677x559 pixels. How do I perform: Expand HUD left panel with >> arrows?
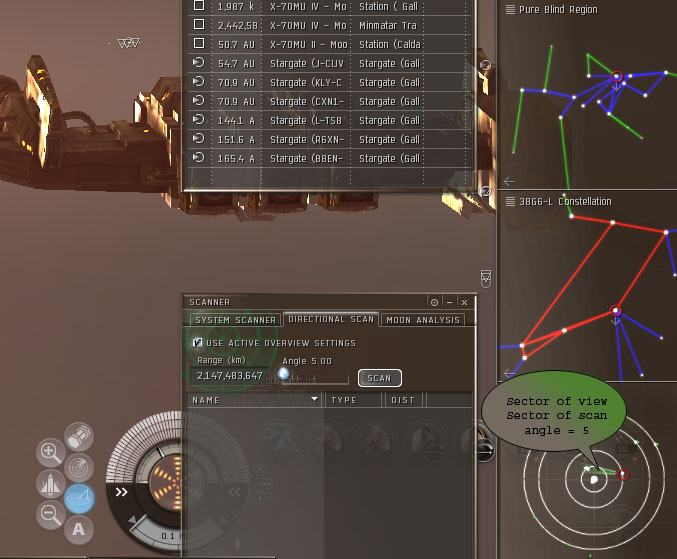(x=122, y=492)
